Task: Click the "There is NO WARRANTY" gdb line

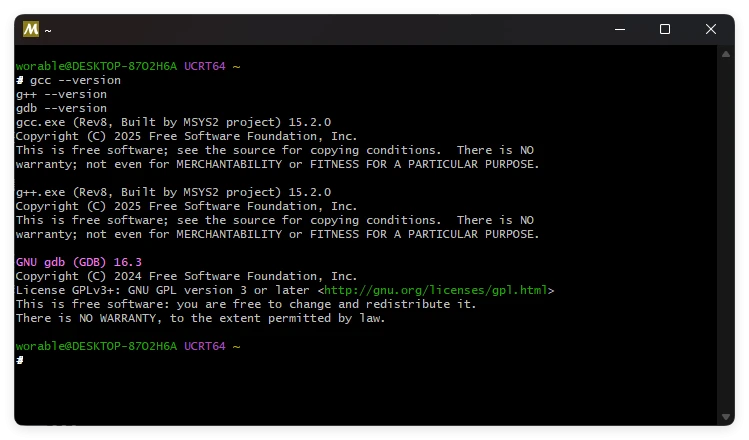Action: tap(200, 318)
